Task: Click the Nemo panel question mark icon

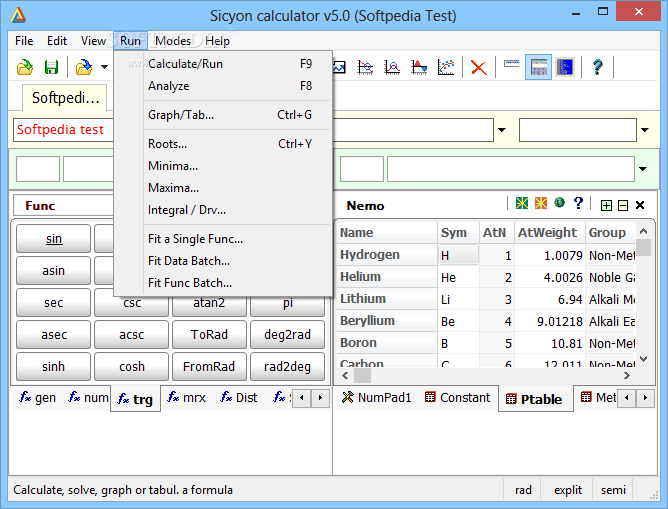Action: point(578,203)
